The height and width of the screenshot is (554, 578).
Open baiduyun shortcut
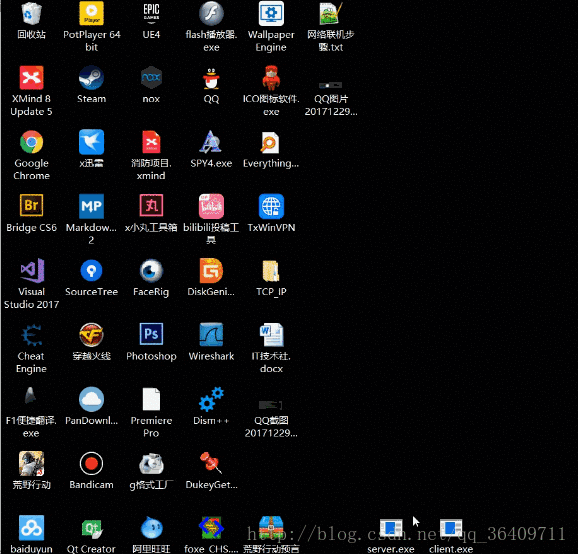coord(31,527)
